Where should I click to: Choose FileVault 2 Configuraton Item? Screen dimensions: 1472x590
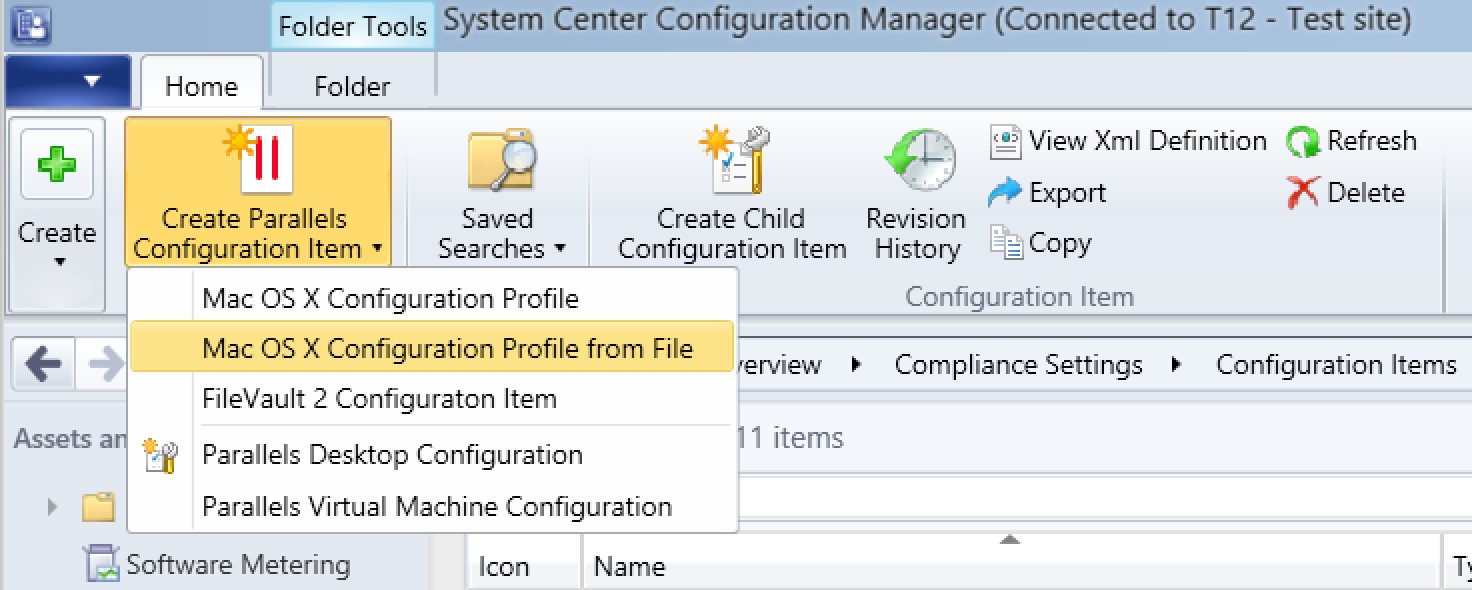click(432, 398)
